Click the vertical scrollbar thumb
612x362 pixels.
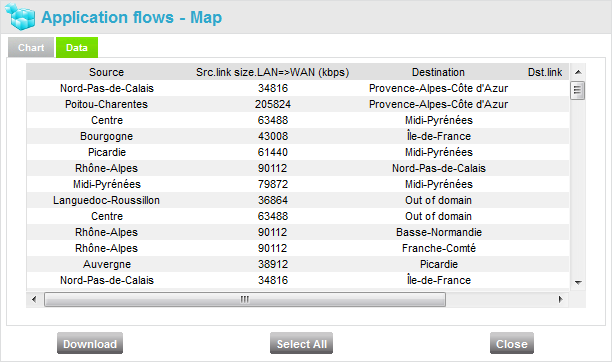[x=578, y=91]
